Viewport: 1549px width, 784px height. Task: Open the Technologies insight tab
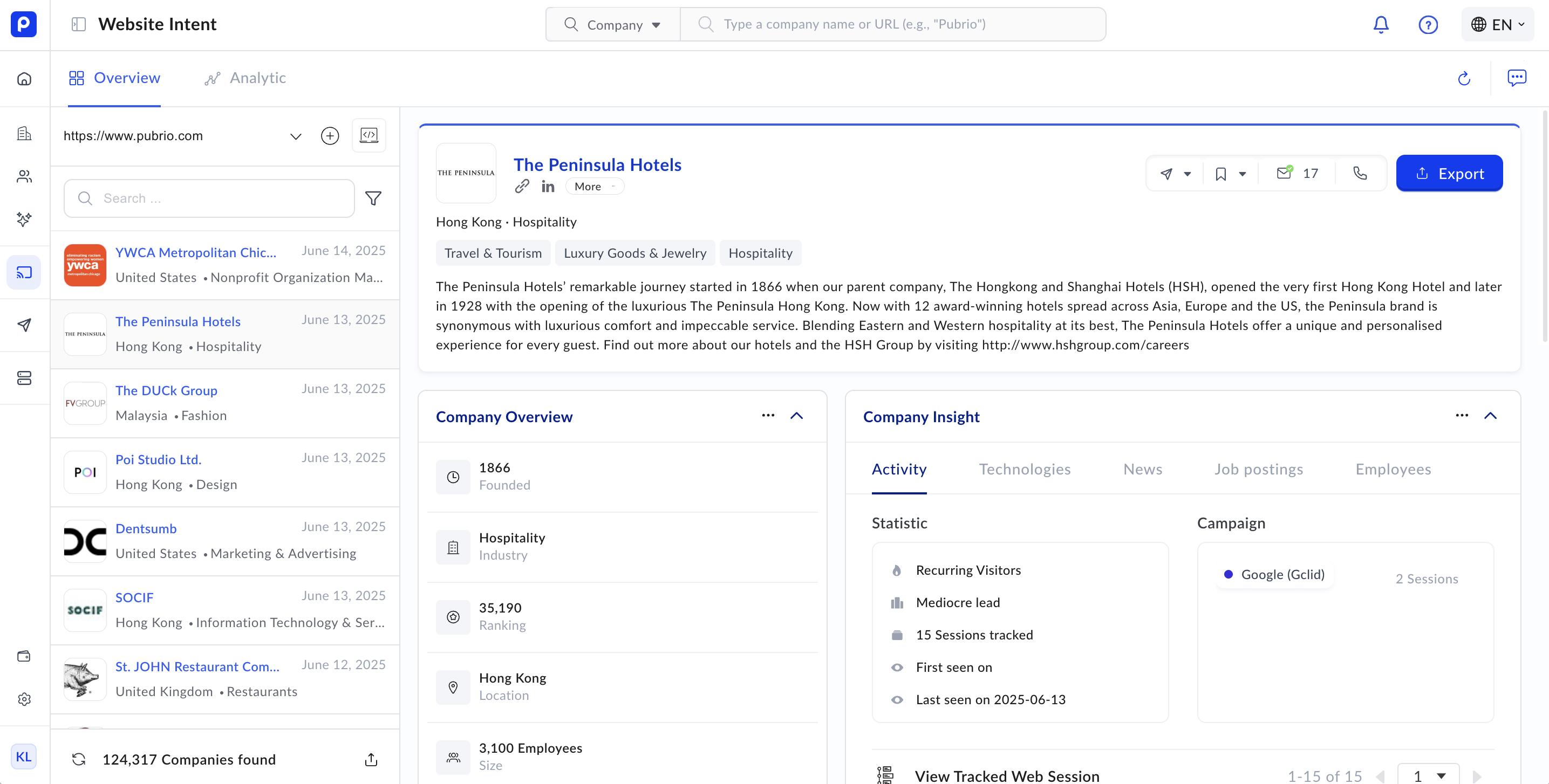tap(1024, 469)
